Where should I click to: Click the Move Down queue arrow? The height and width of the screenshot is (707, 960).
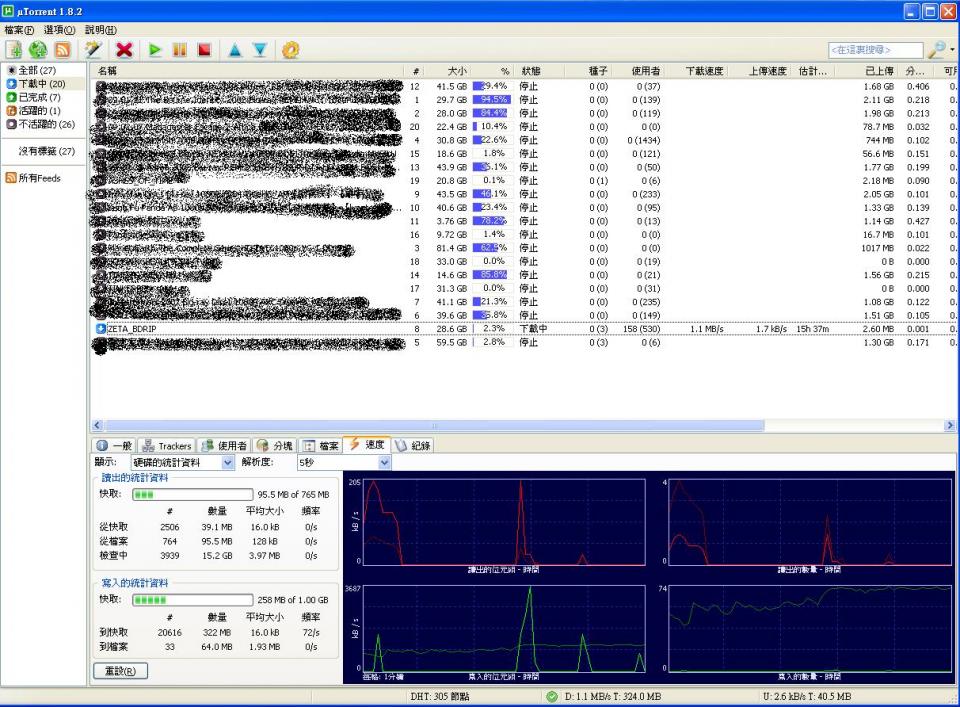click(x=259, y=49)
